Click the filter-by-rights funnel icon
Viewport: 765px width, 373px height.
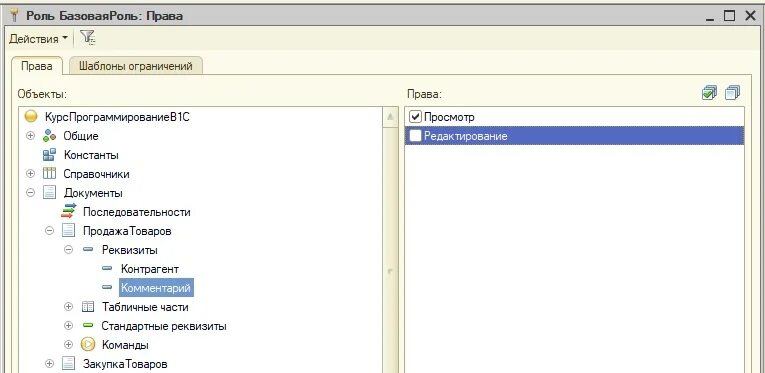[87, 38]
